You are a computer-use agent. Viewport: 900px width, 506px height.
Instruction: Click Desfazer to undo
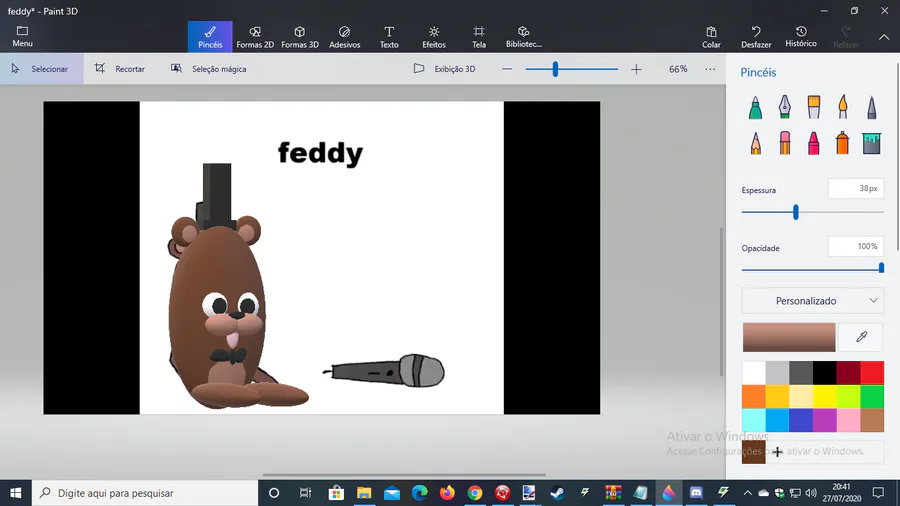pyautogui.click(x=756, y=37)
